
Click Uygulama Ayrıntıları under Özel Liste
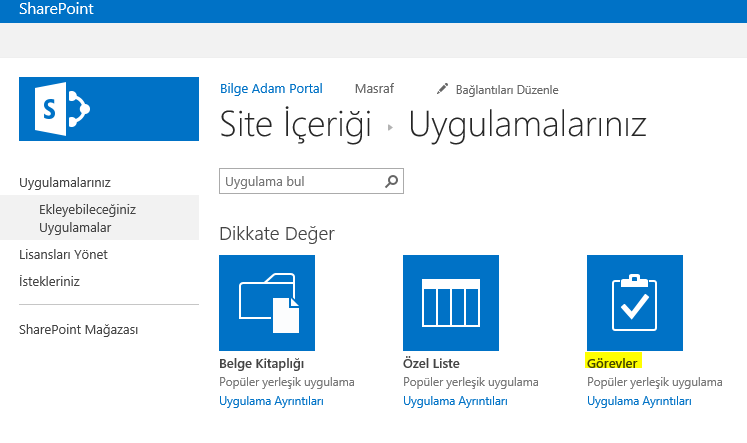(x=455, y=401)
